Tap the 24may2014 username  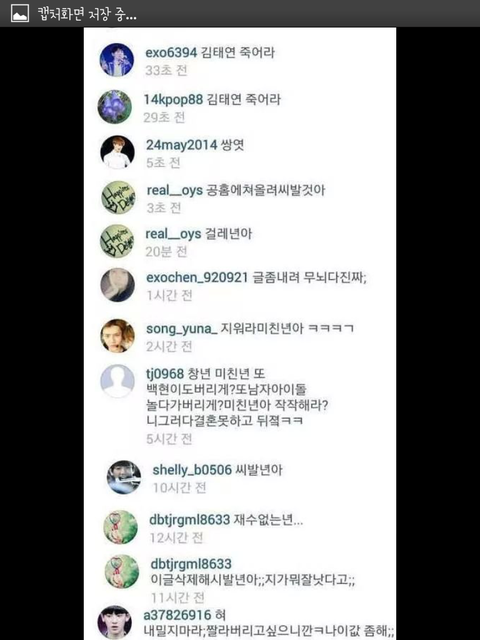point(182,145)
